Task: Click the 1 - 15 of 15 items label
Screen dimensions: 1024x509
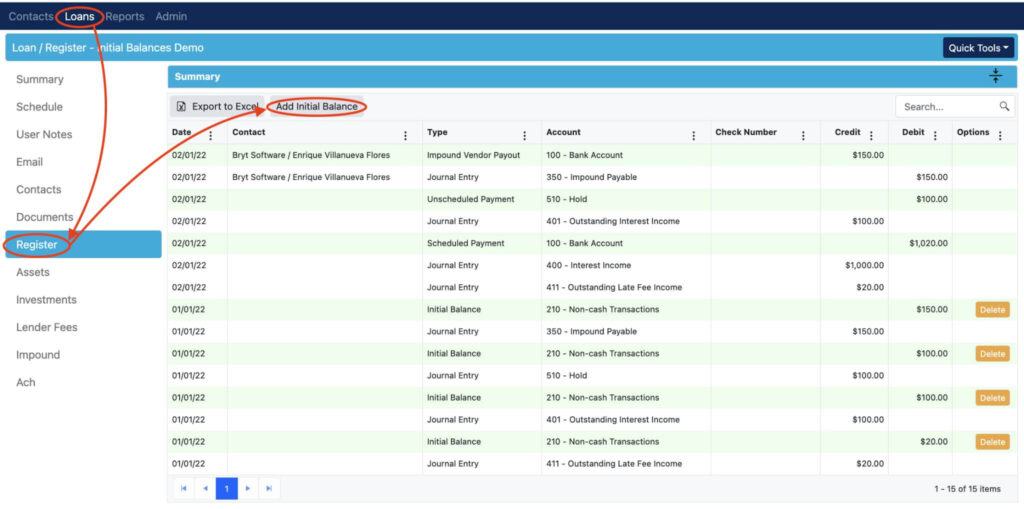Action: (967, 489)
